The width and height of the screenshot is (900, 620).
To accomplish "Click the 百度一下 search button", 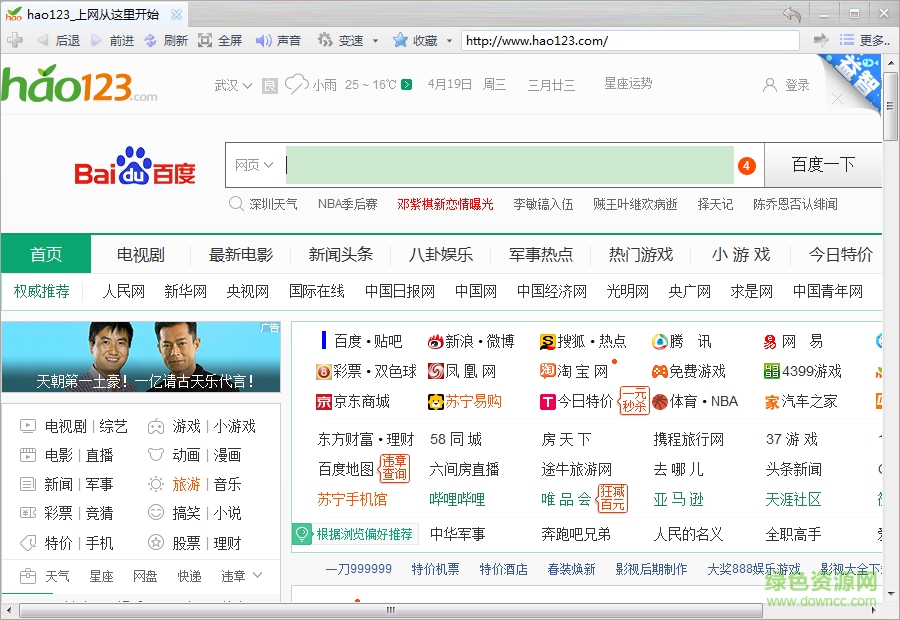I will (x=824, y=164).
